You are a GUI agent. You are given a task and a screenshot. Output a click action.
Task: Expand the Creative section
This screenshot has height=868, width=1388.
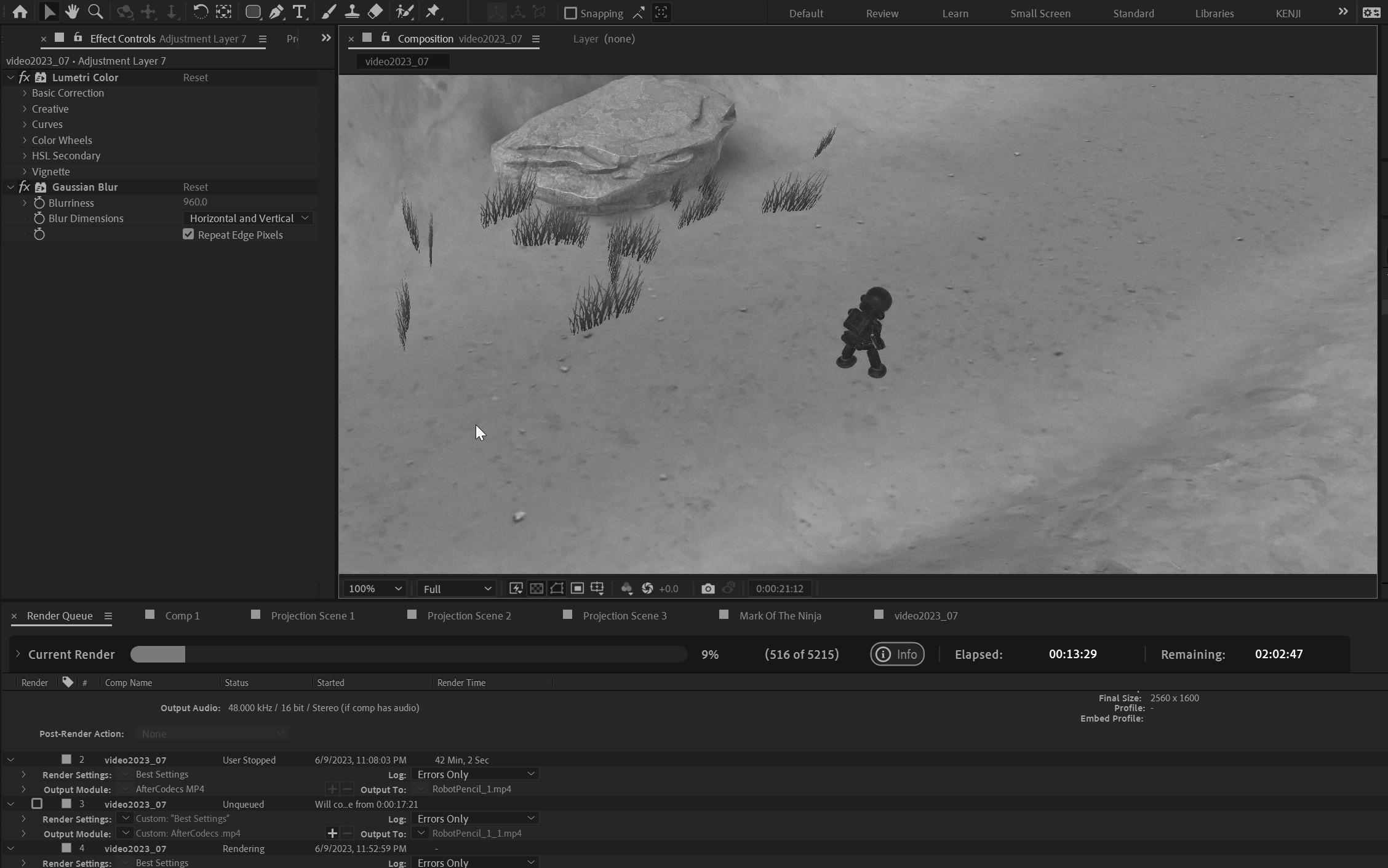(x=25, y=109)
